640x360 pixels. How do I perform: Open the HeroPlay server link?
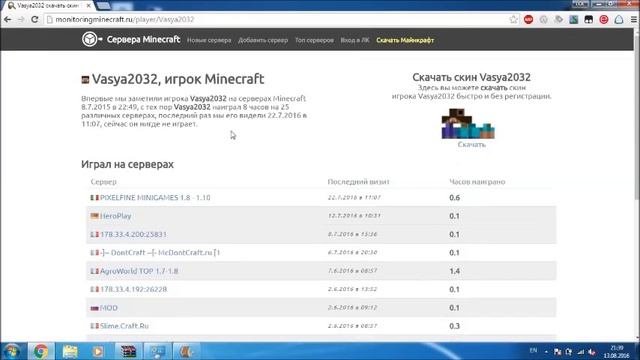point(116,216)
